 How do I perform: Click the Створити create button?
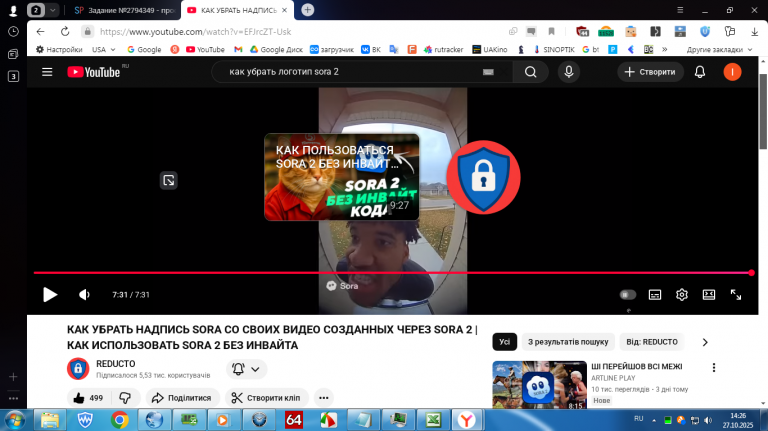tap(650, 72)
